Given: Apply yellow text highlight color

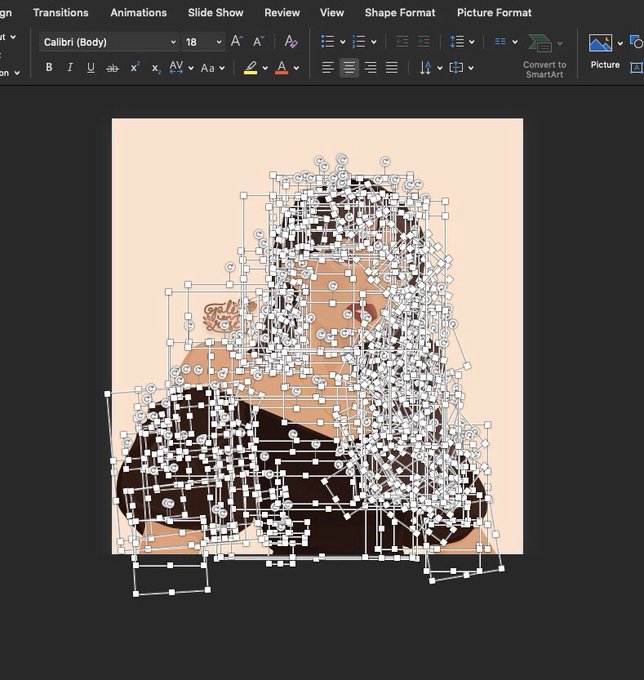Looking at the screenshot, I should click(250, 68).
